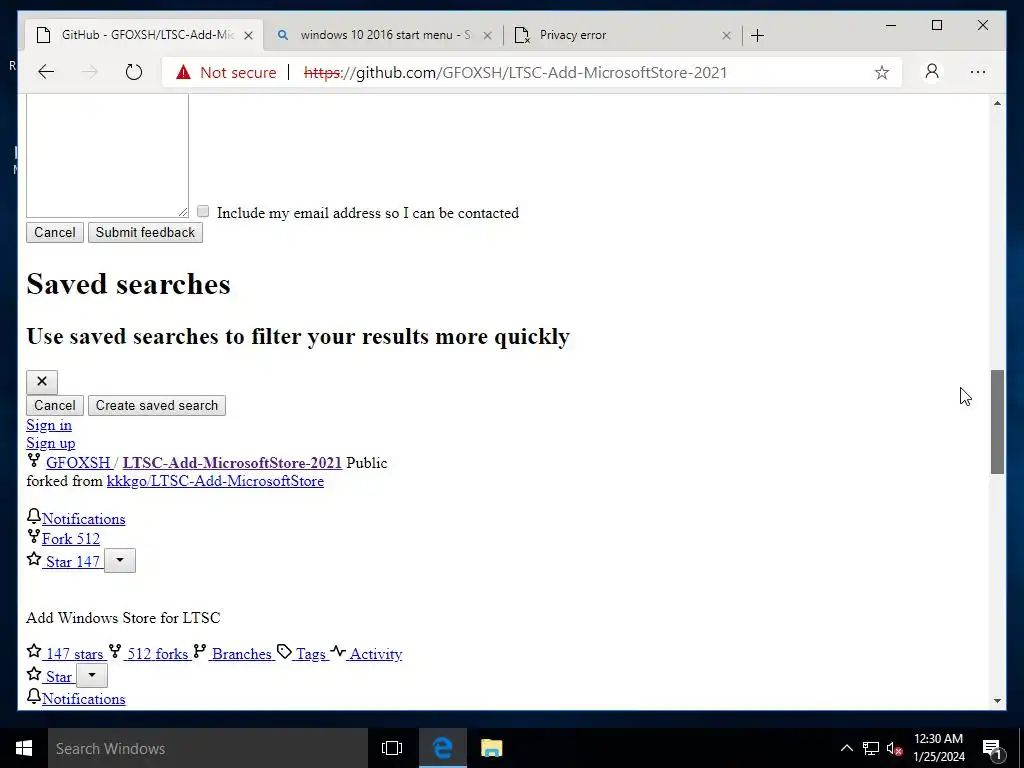Click the lower Star link above bottom Notifications
The image size is (1024, 768).
click(x=57, y=677)
